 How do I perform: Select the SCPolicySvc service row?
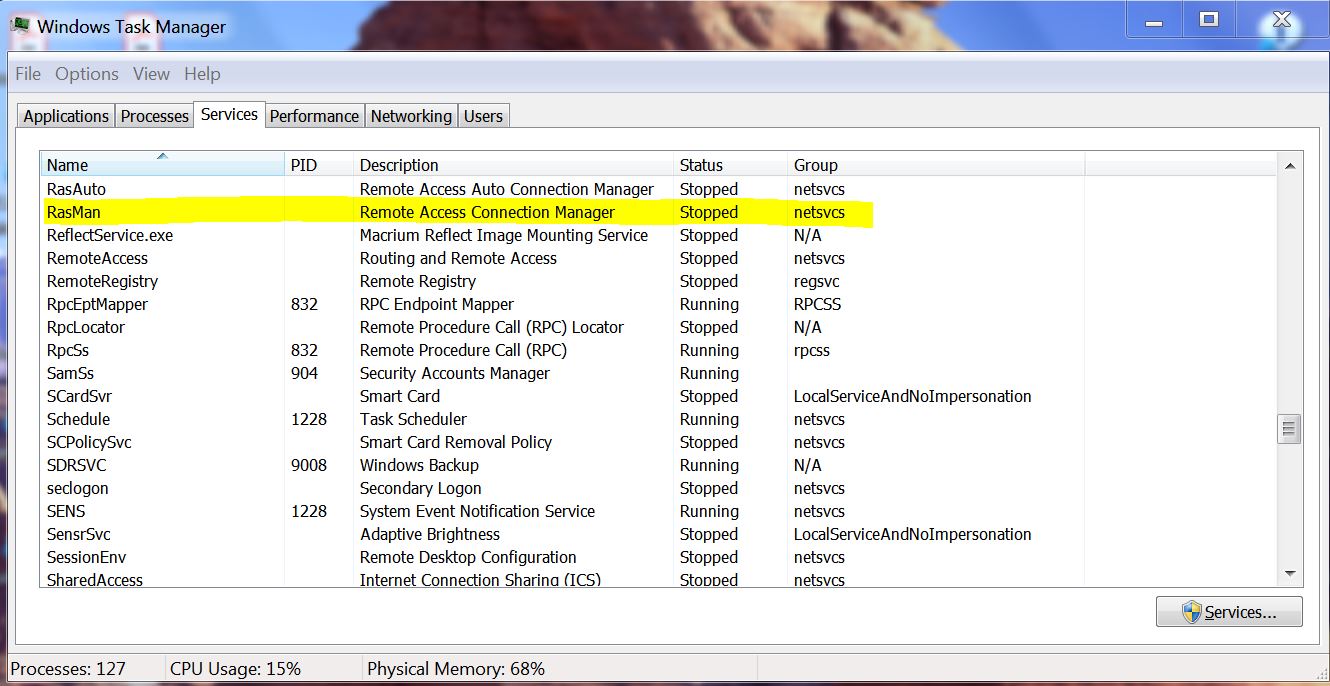pyautogui.click(x=659, y=442)
